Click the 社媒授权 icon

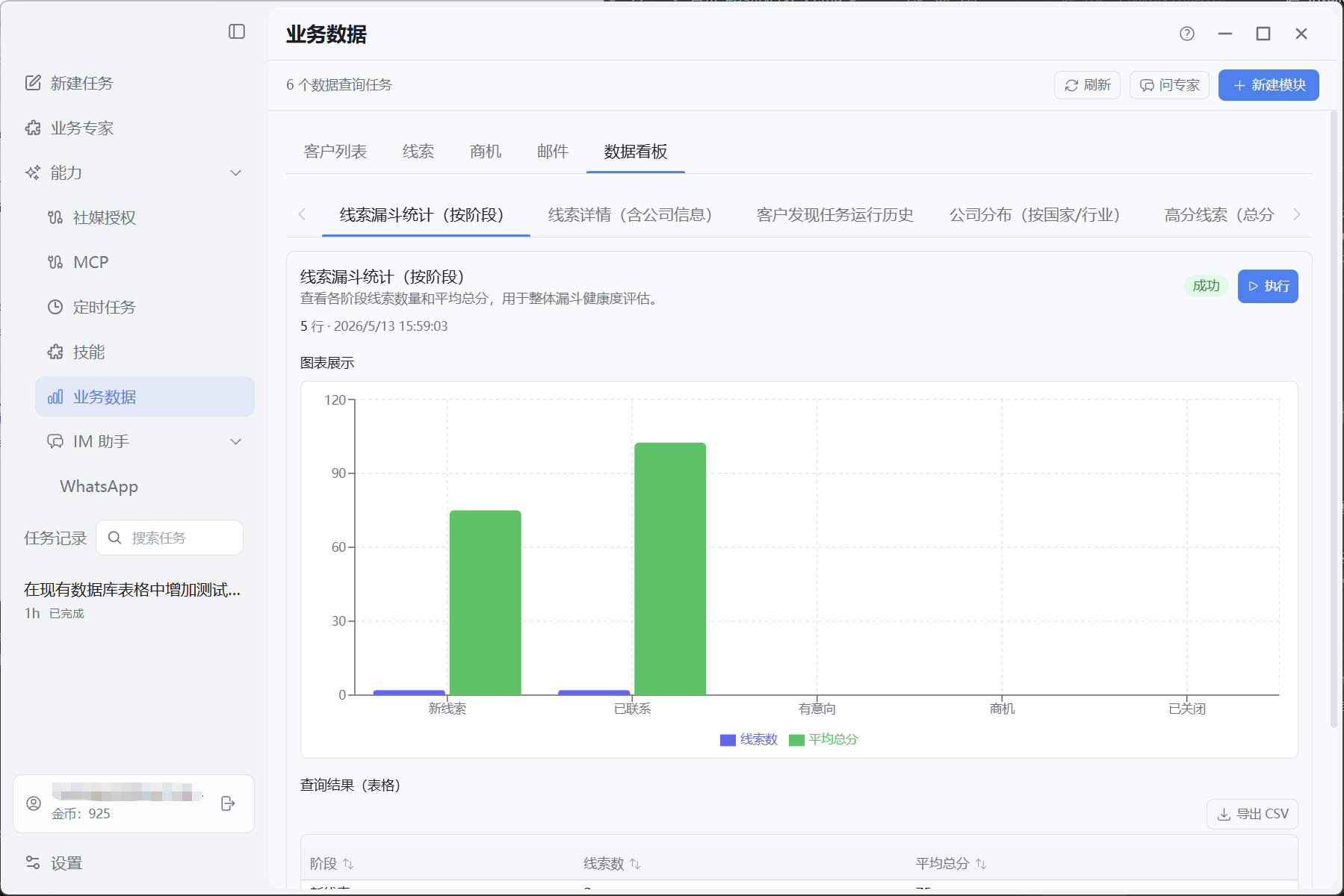pos(55,217)
